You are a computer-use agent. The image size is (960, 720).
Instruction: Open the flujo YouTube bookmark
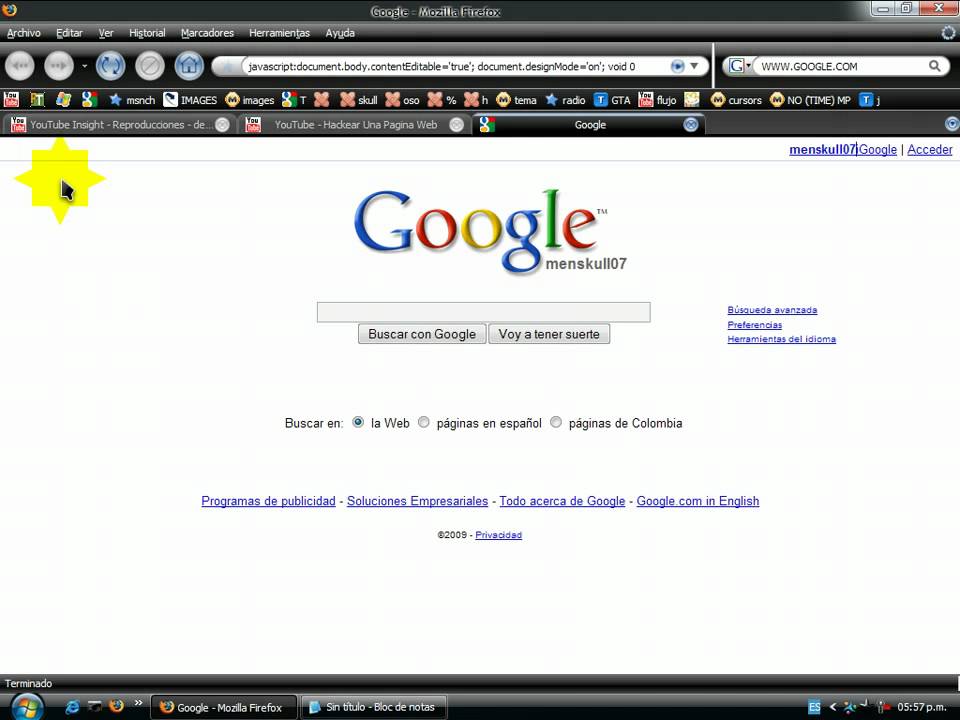pyautogui.click(x=658, y=100)
